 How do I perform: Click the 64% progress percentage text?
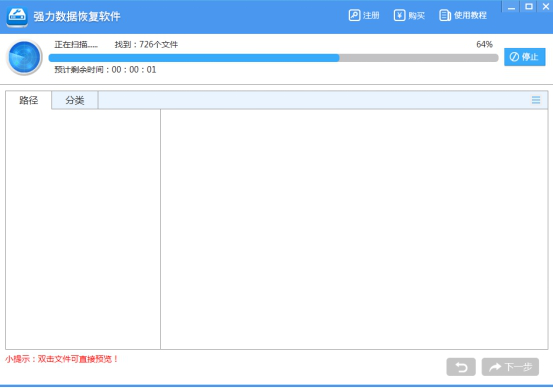click(484, 44)
